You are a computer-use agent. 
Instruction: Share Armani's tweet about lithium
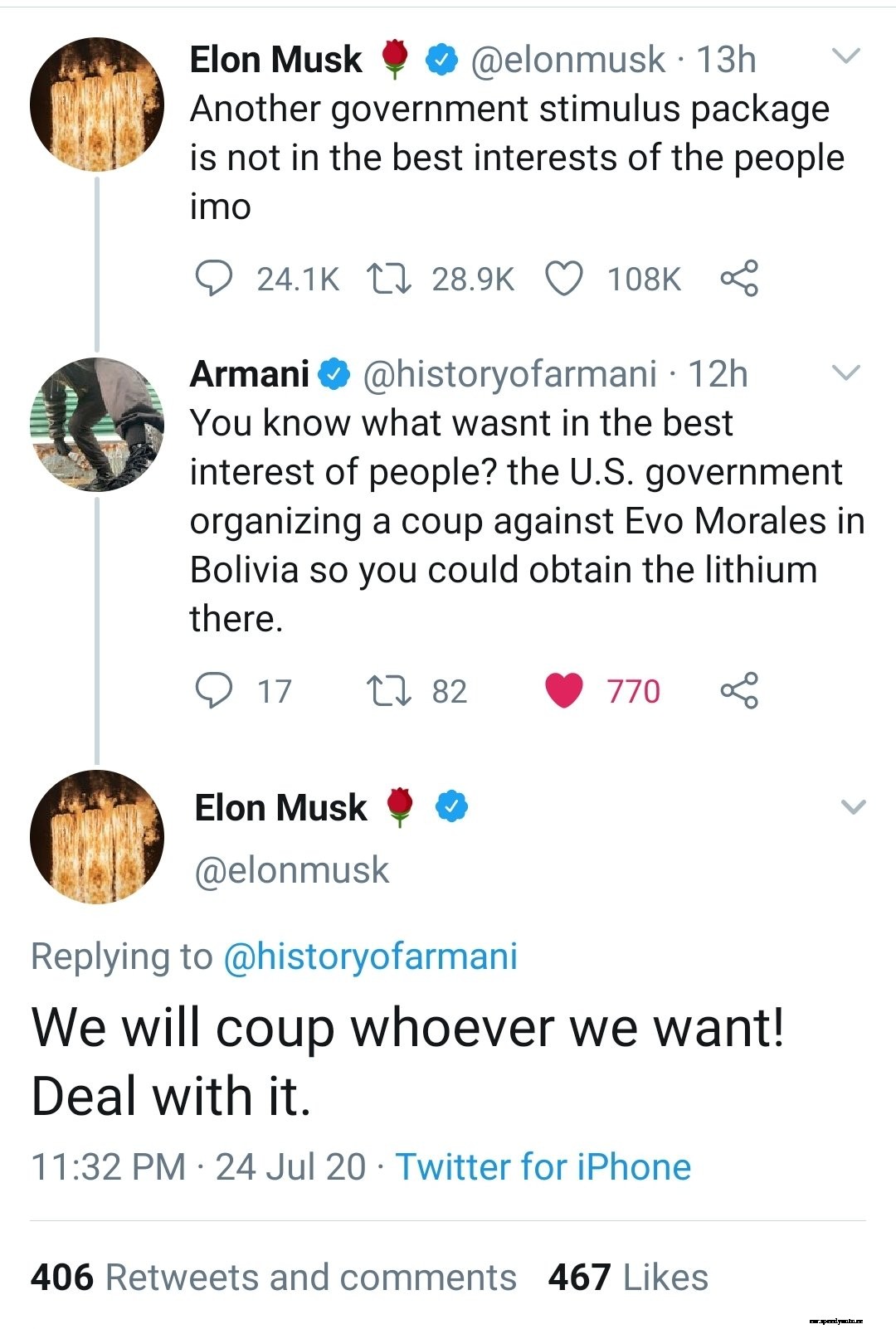(738, 690)
